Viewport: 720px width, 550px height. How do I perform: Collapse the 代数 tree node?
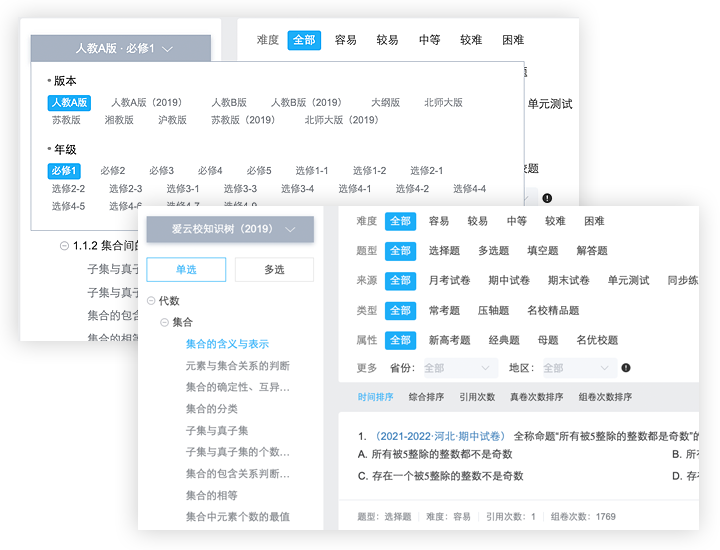click(x=151, y=301)
